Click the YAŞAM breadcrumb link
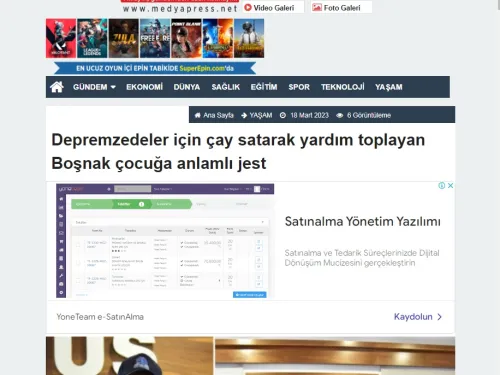 click(x=261, y=115)
